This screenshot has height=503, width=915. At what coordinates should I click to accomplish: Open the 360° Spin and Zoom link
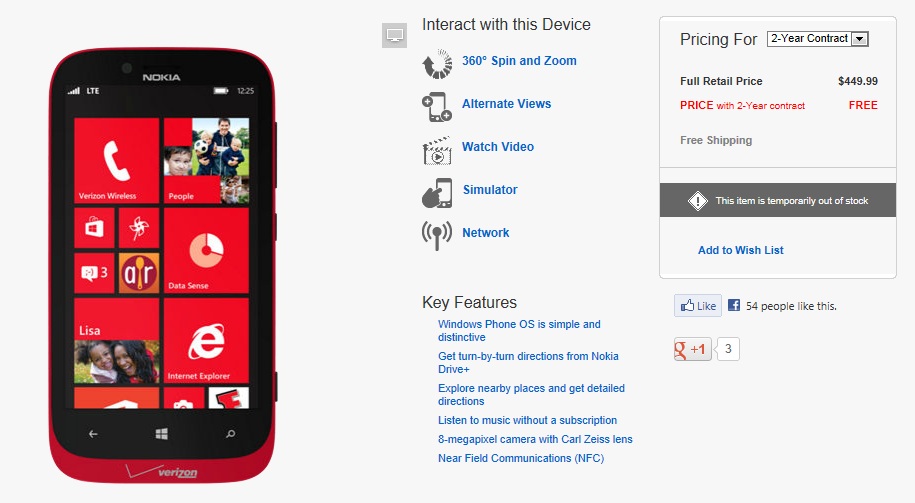click(519, 61)
